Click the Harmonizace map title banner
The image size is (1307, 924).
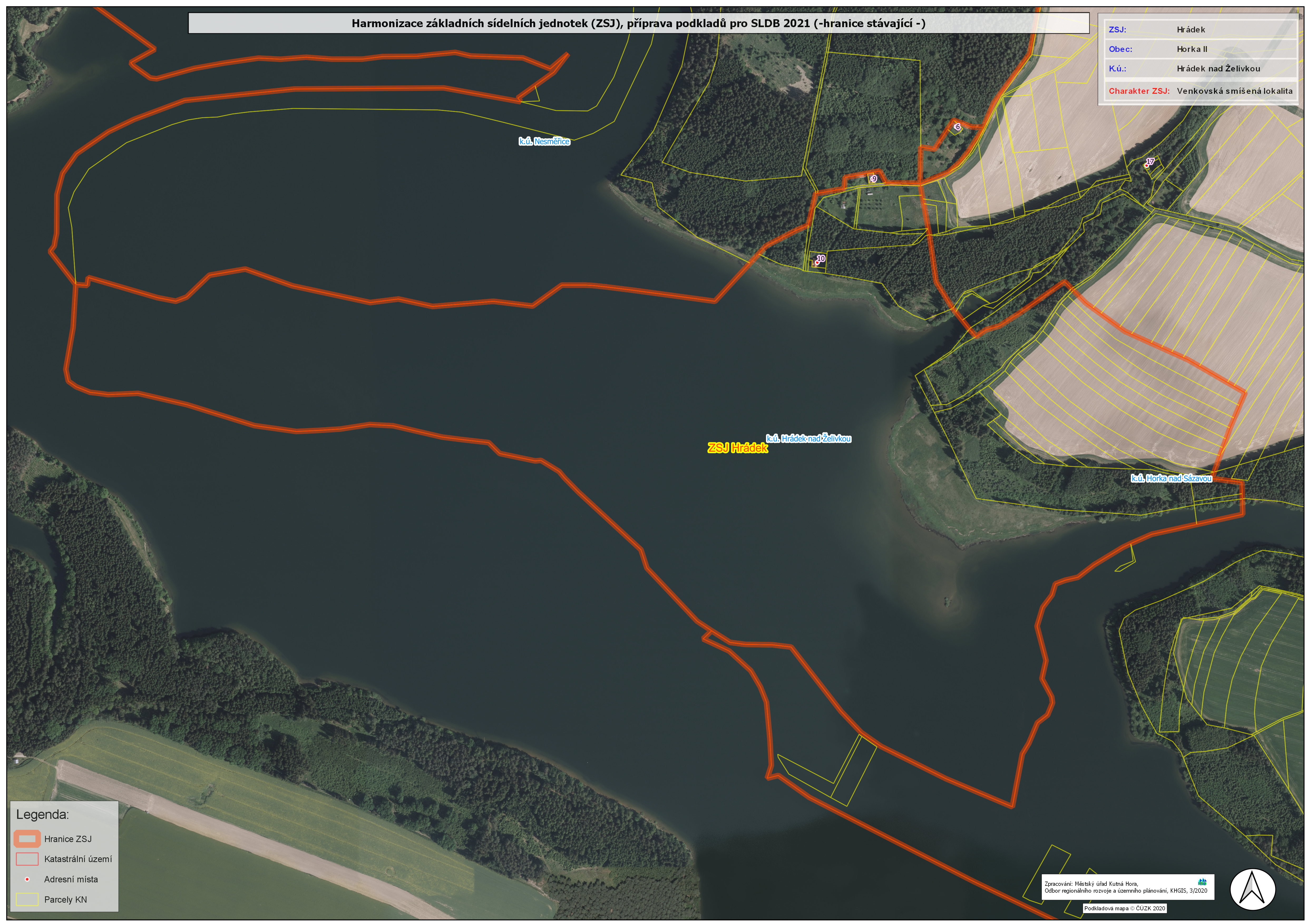pos(638,23)
